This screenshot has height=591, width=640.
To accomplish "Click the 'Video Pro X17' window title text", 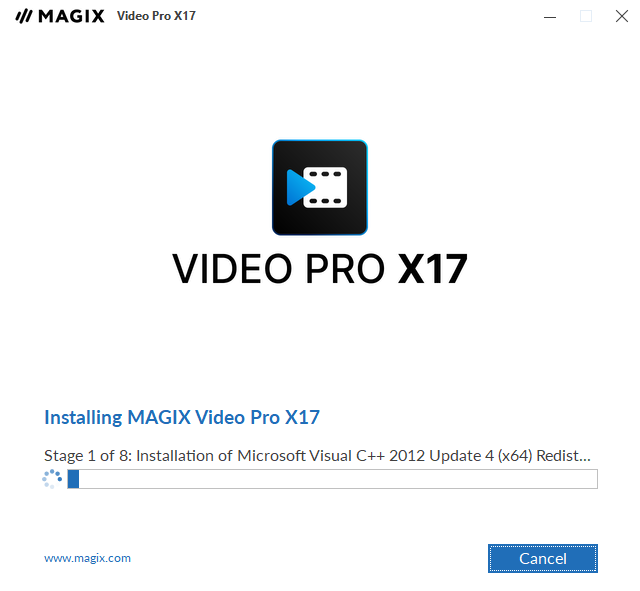I will pyautogui.click(x=156, y=16).
